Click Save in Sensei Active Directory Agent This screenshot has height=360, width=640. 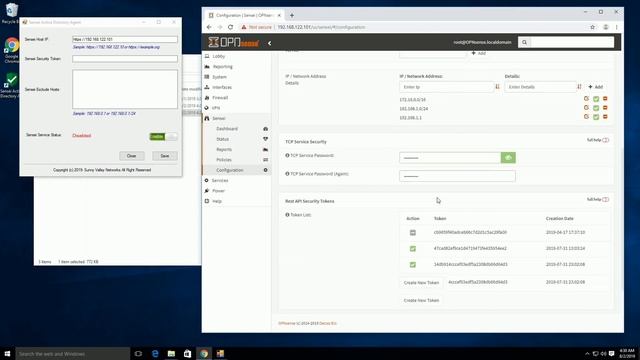tap(164, 156)
